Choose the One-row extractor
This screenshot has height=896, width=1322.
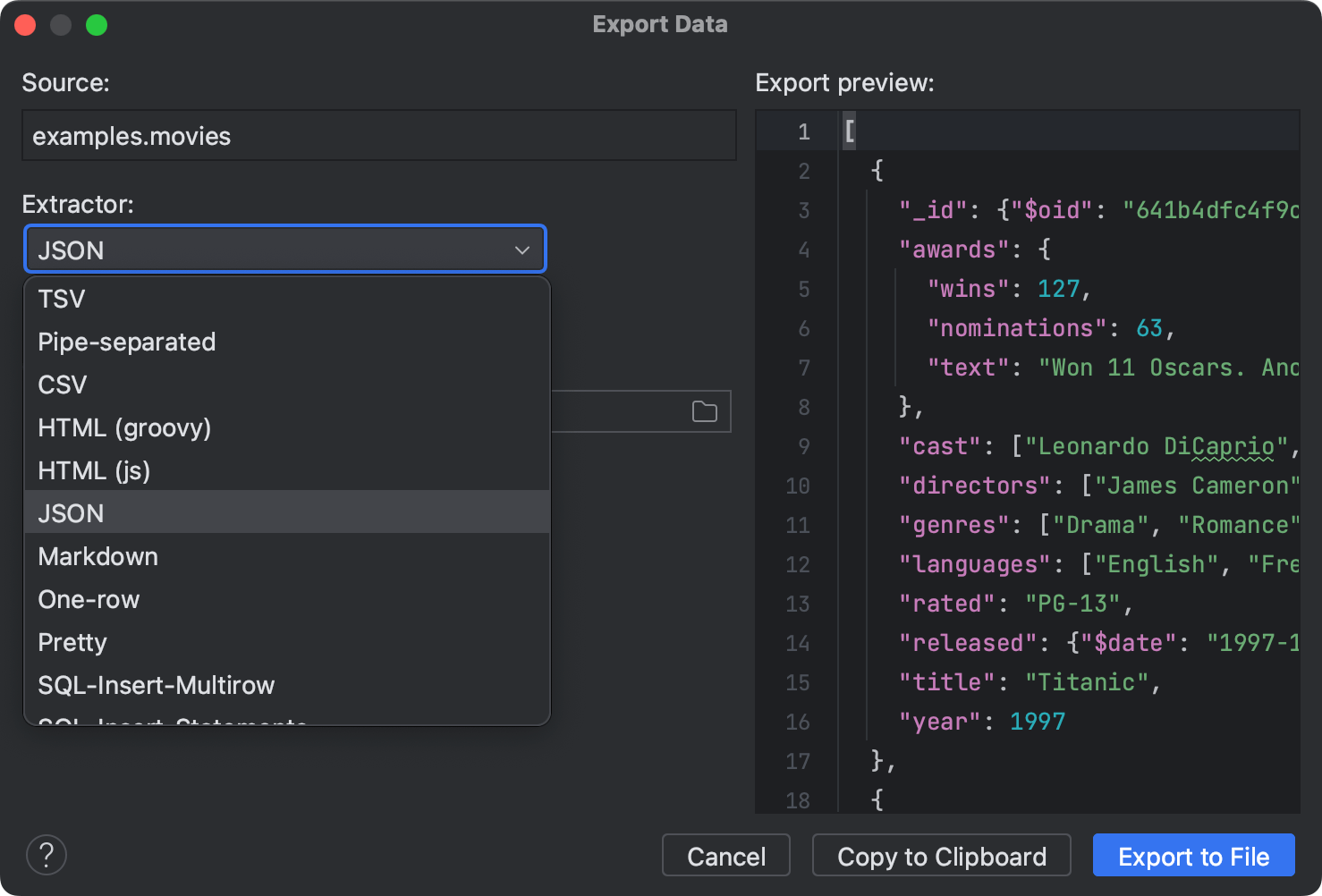(89, 599)
